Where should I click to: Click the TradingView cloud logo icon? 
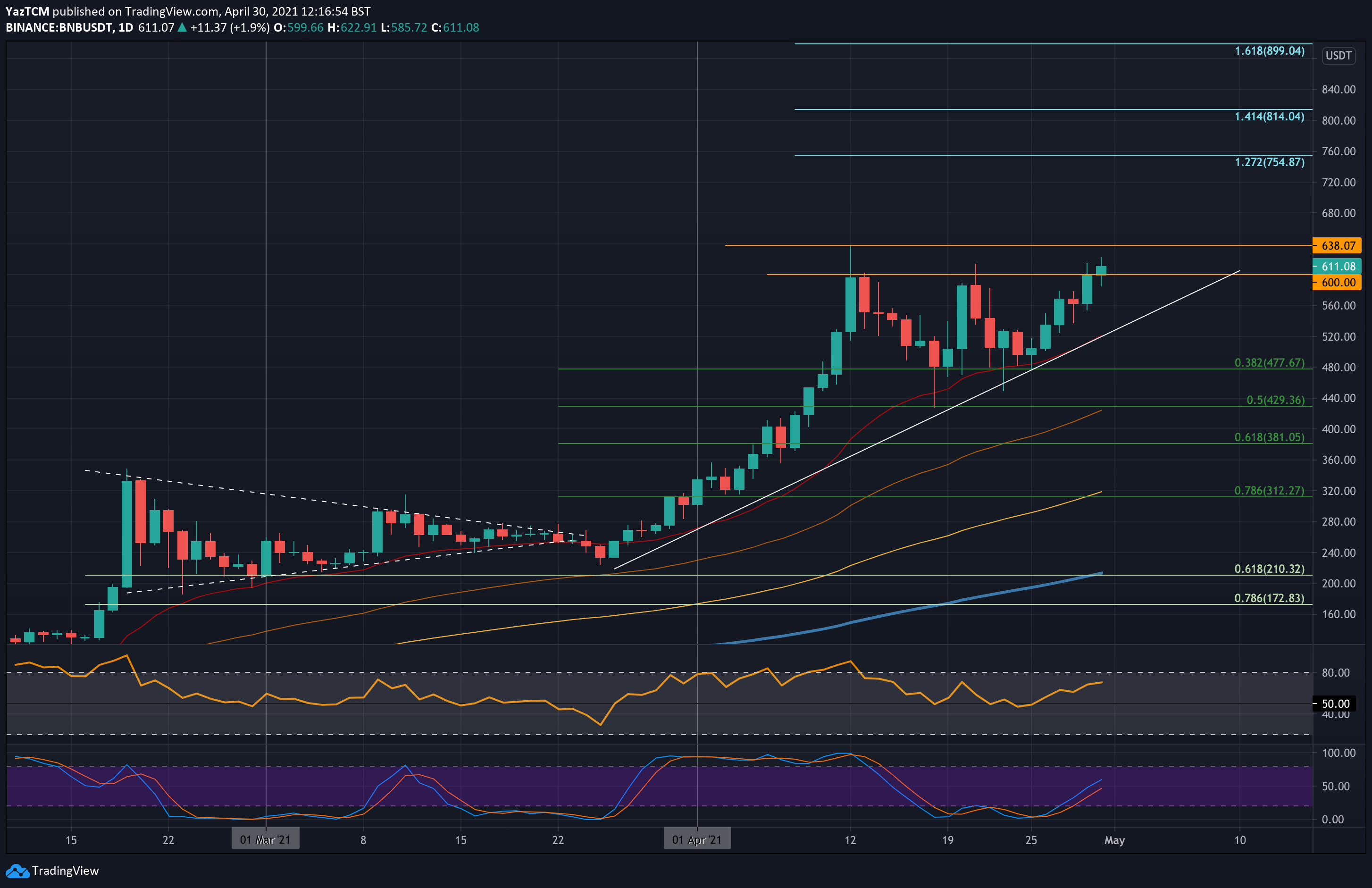(x=17, y=871)
